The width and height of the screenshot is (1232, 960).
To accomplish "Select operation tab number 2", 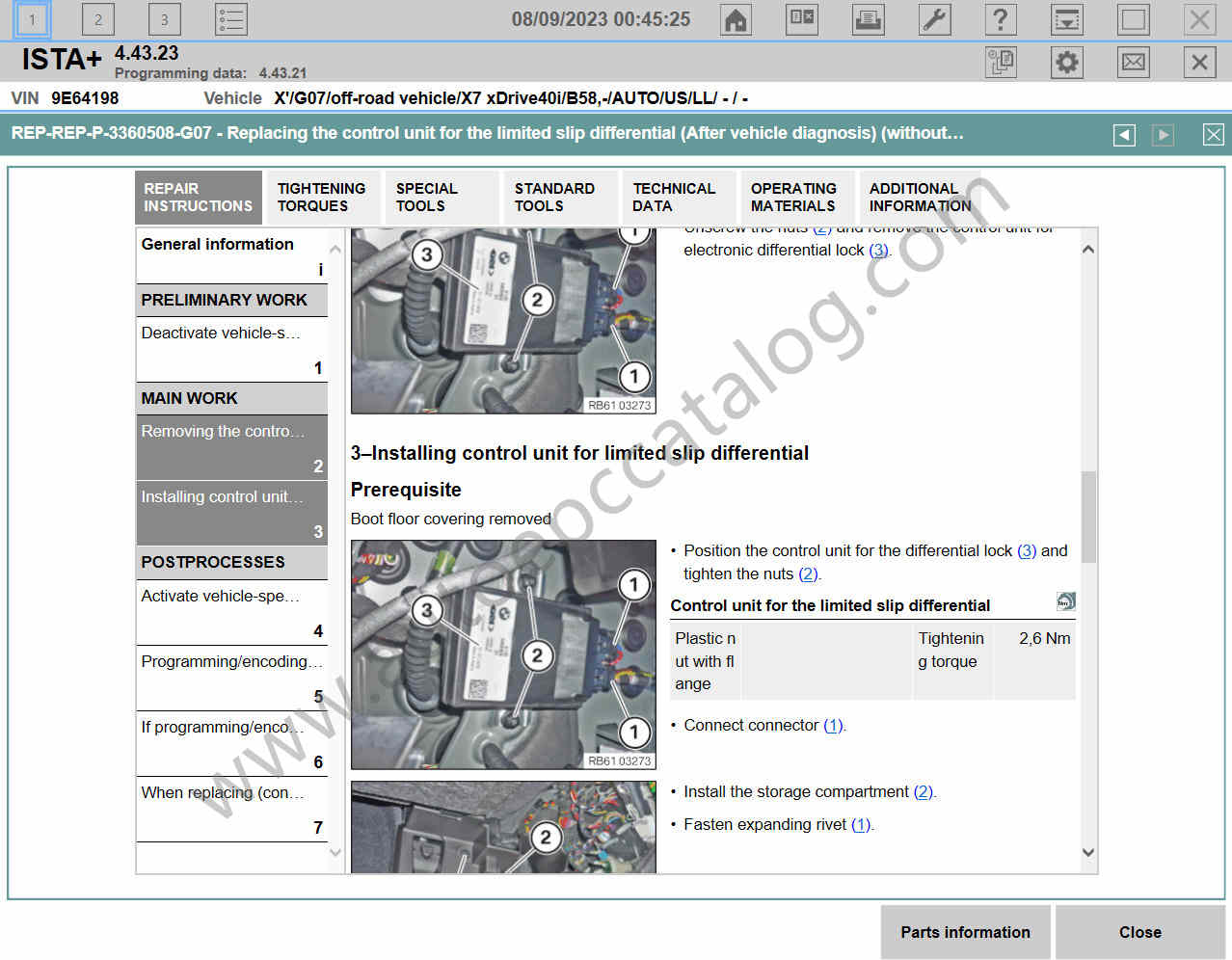I will (x=97, y=19).
